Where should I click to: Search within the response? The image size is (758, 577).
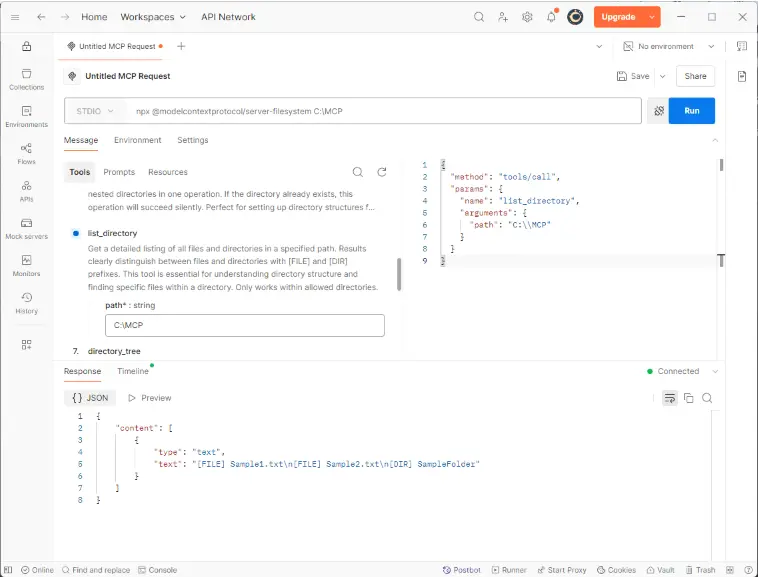pyautogui.click(x=707, y=398)
